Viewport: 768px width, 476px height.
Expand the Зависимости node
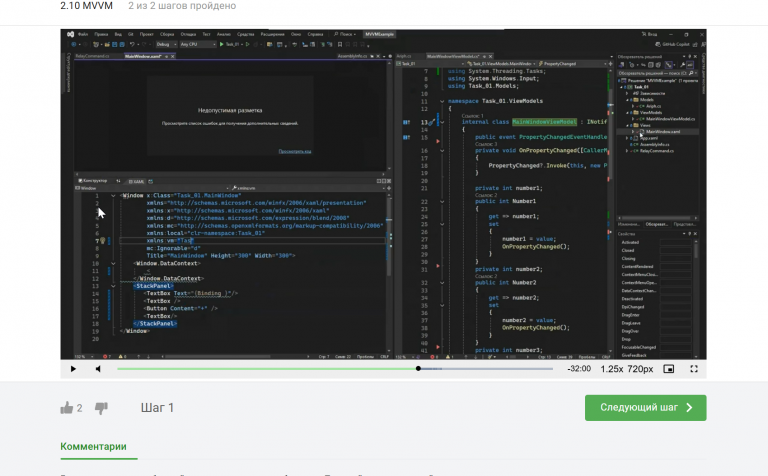click(x=628, y=93)
